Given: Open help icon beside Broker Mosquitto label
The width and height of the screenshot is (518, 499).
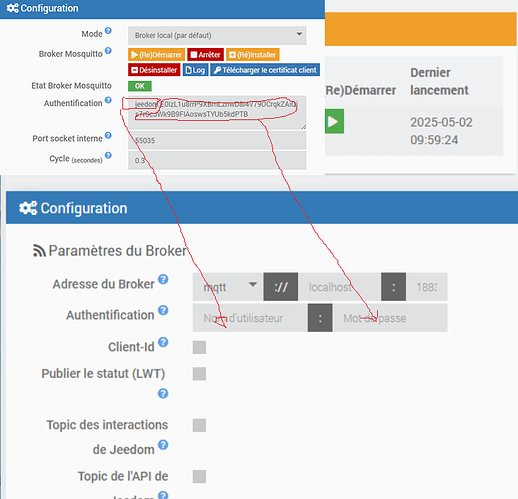Looking at the screenshot, I should click(108, 51).
